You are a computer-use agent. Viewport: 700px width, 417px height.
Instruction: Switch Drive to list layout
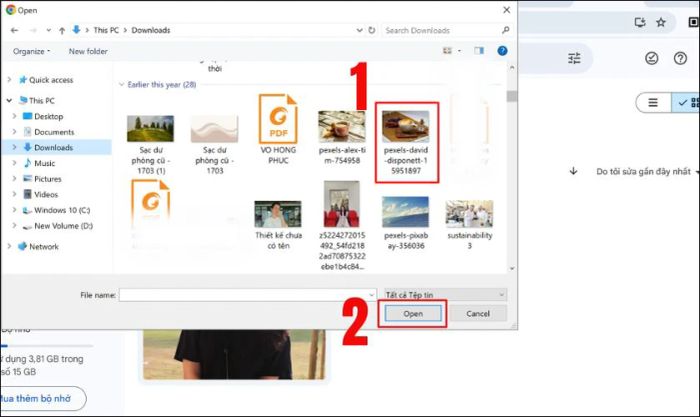[x=653, y=103]
